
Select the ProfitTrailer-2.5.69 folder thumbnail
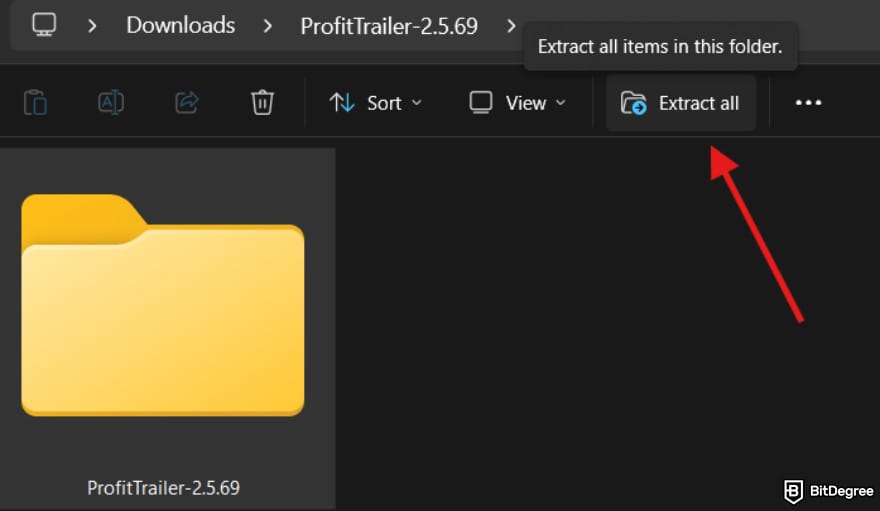163,305
